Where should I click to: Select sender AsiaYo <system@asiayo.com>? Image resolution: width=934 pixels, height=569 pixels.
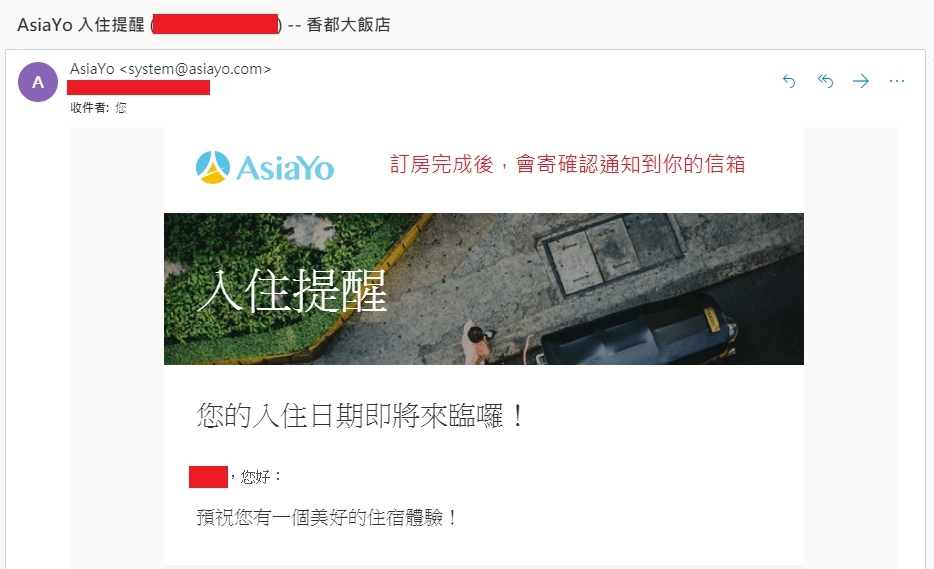170,69
